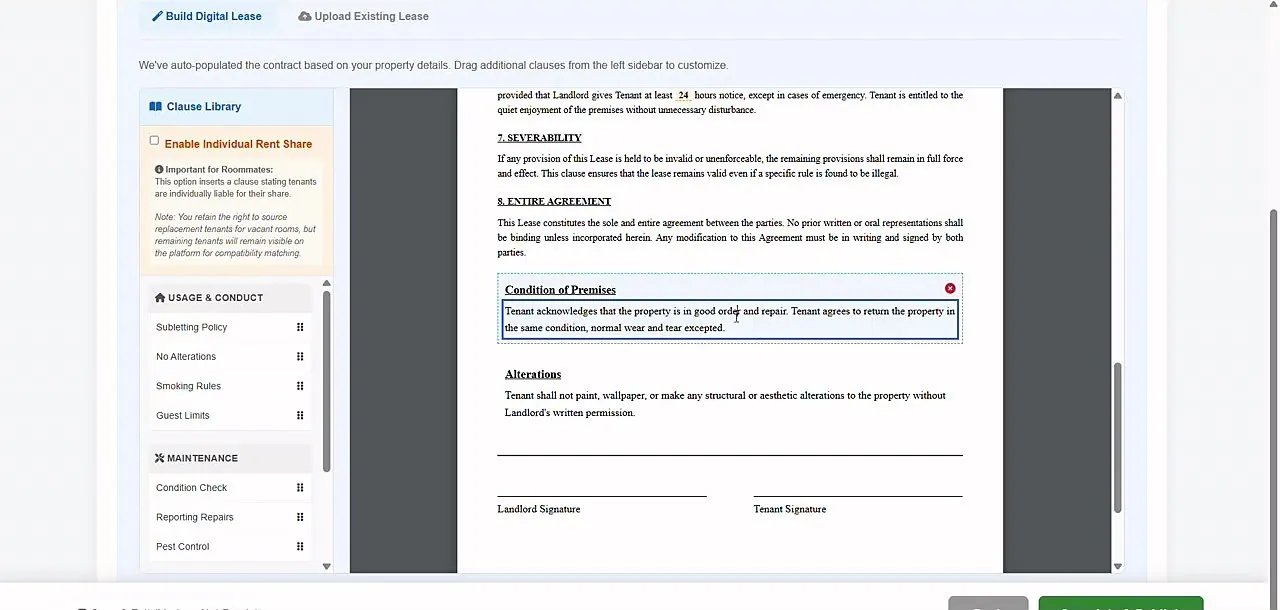Remove the Condition of Premises clause
This screenshot has width=1280, height=610.
pos(950,288)
